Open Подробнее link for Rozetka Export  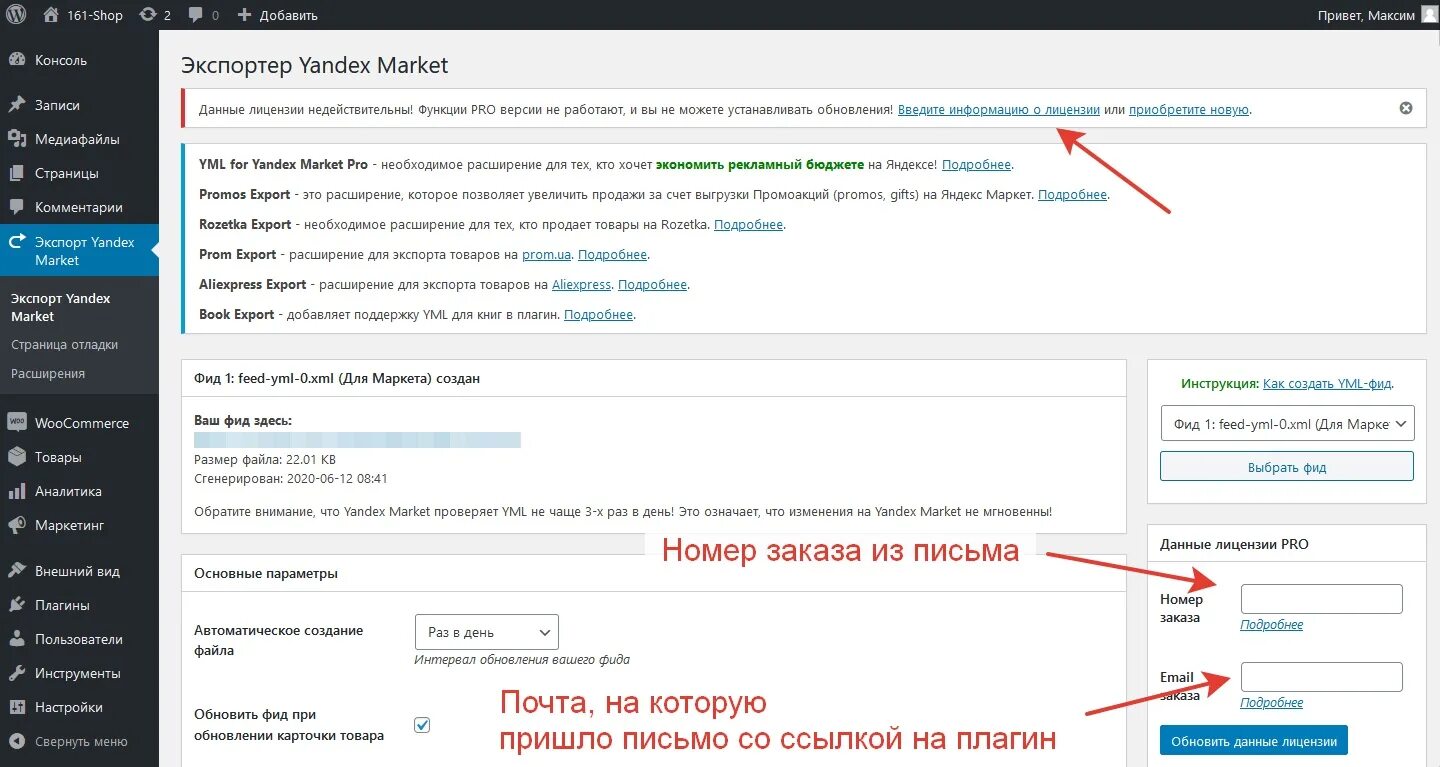click(x=748, y=224)
